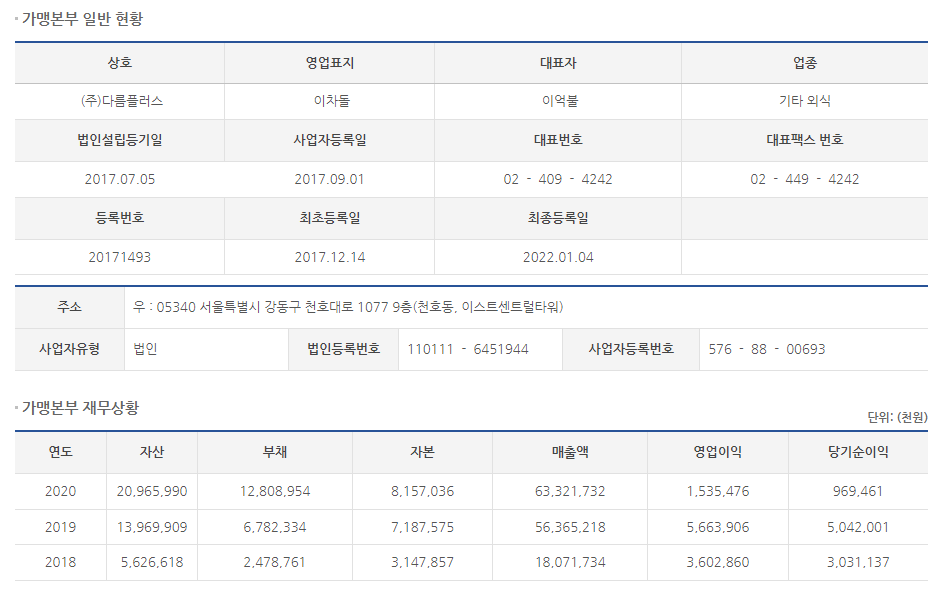The width and height of the screenshot is (941, 589).
Task: Select registration number 20171493
Action: (119, 257)
